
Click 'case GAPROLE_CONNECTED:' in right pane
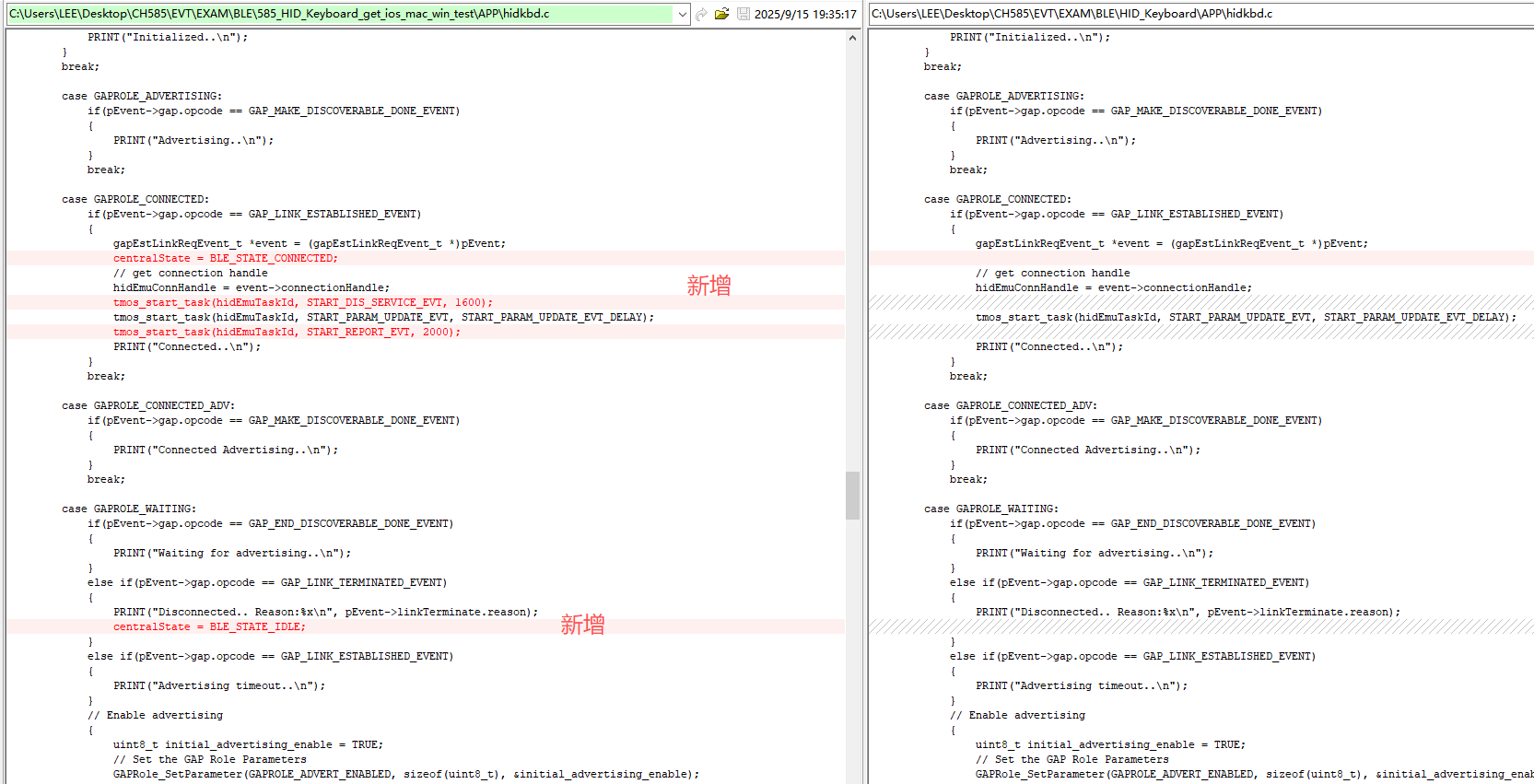click(998, 199)
